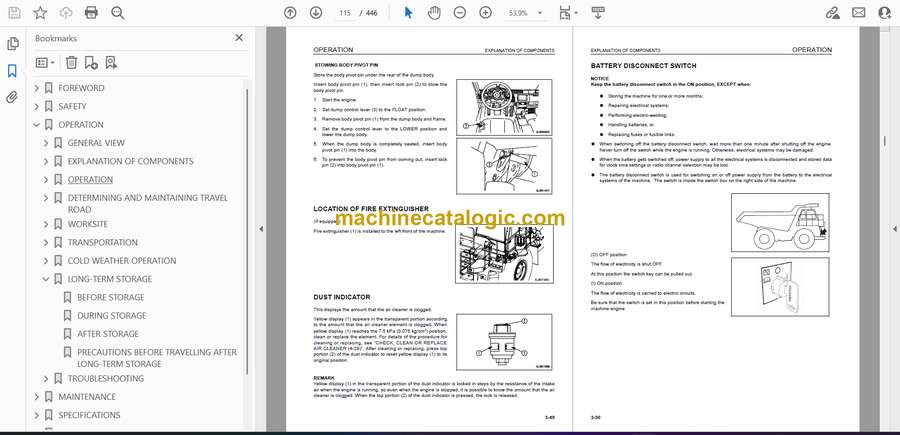
Task: Click the Find text magnifier icon
Action: tap(118, 13)
